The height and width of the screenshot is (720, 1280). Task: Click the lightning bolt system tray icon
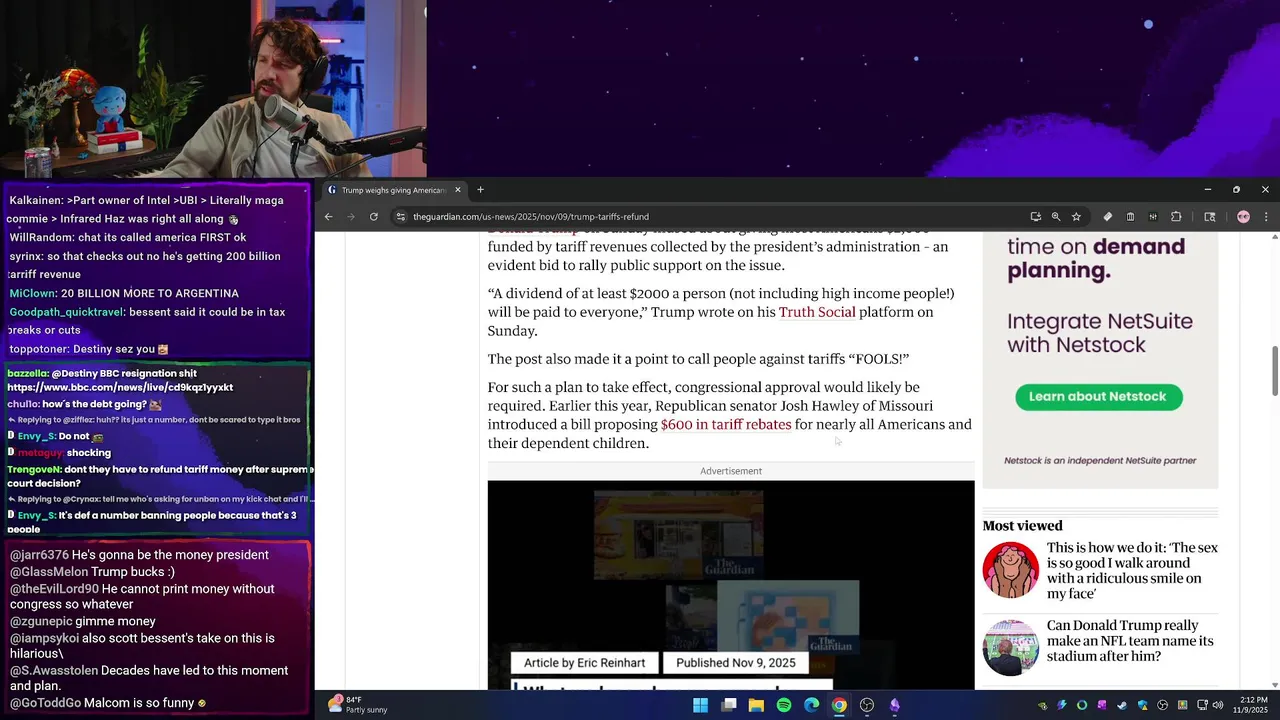(x=1062, y=705)
